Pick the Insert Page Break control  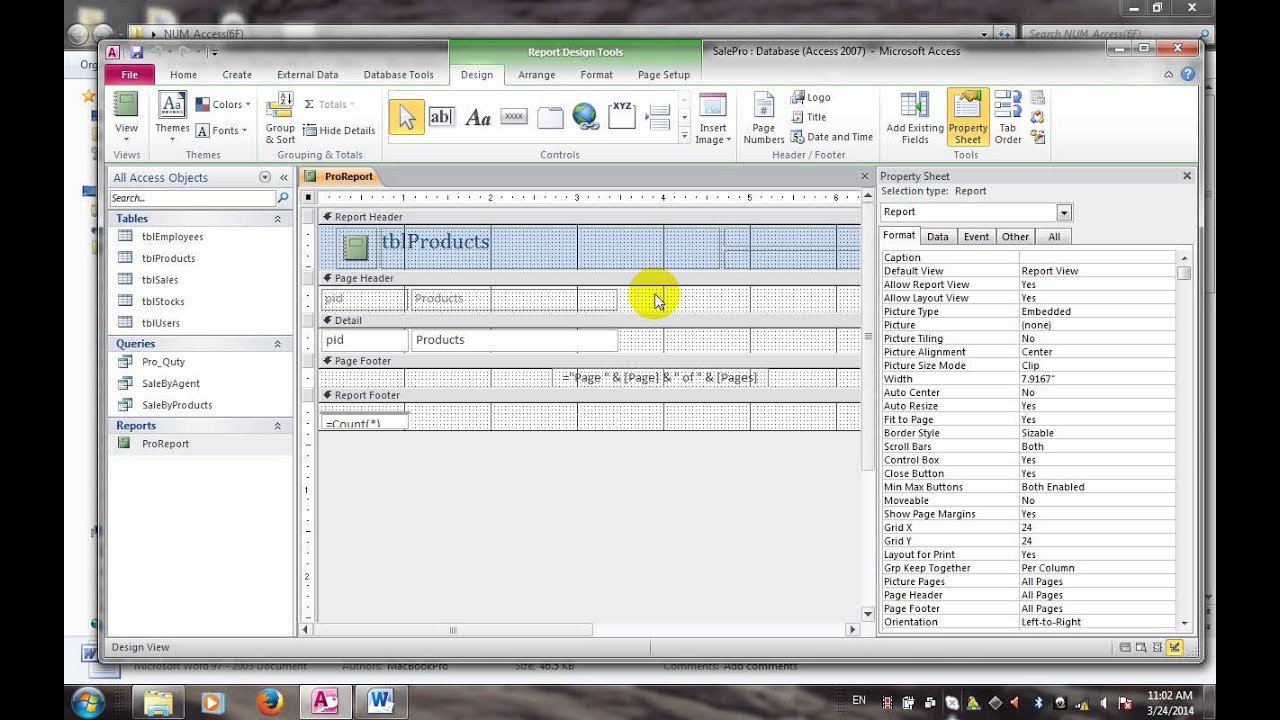pyautogui.click(x=658, y=117)
